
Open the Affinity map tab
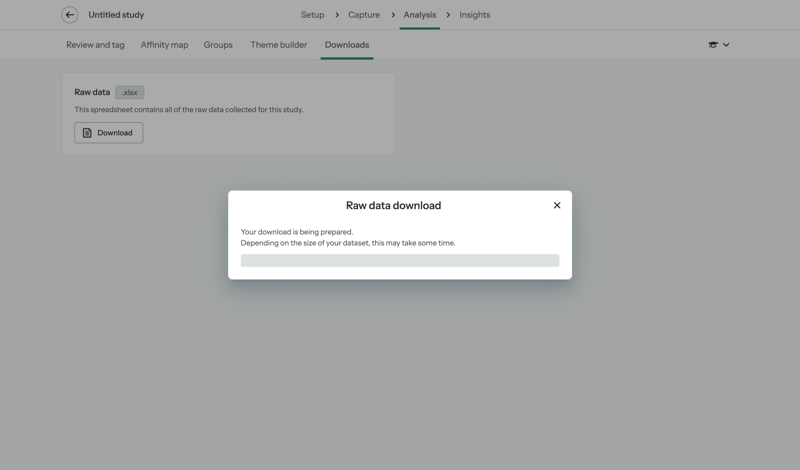[164, 45]
